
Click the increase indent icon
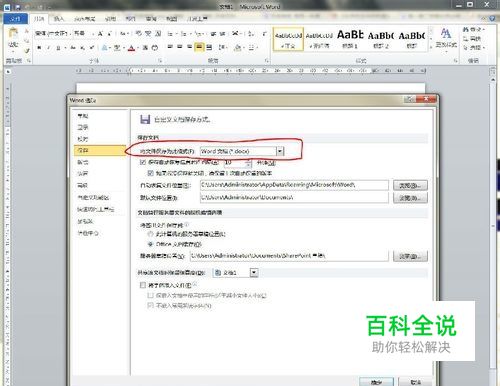pos(223,34)
